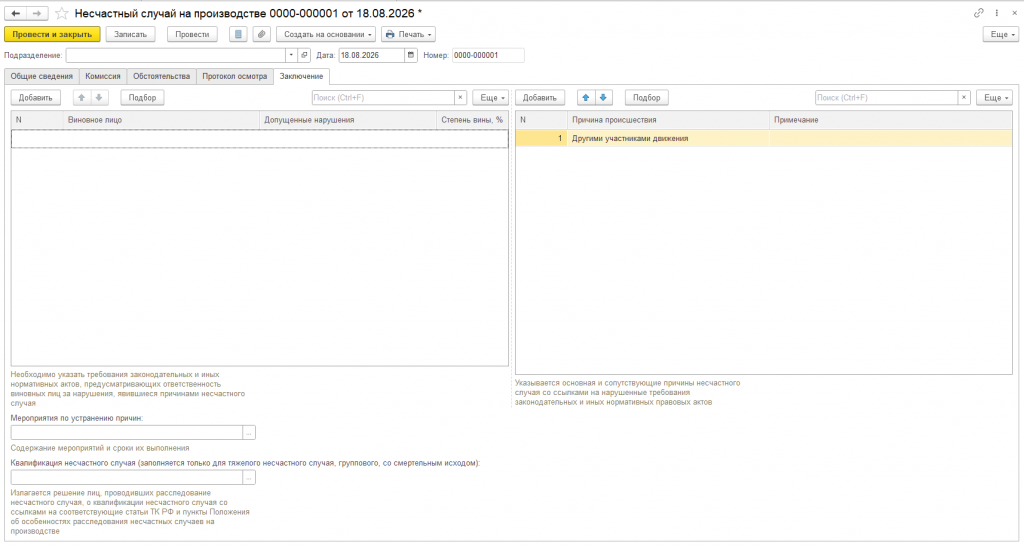This screenshot has width=1024, height=548.
Task: Switch to Комиссия tab
Action: click(x=103, y=76)
